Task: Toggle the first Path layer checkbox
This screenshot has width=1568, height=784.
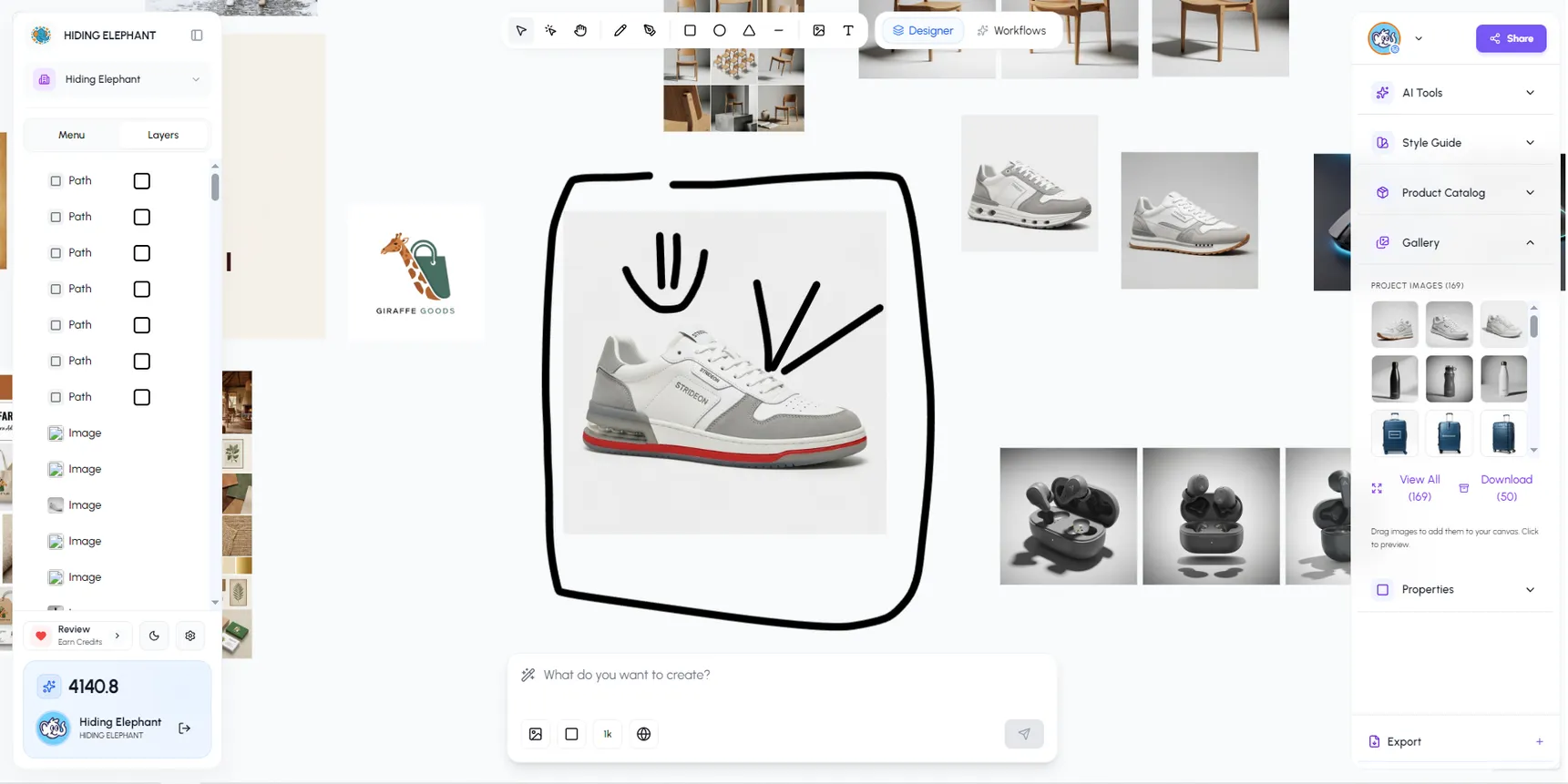Action: tap(56, 181)
